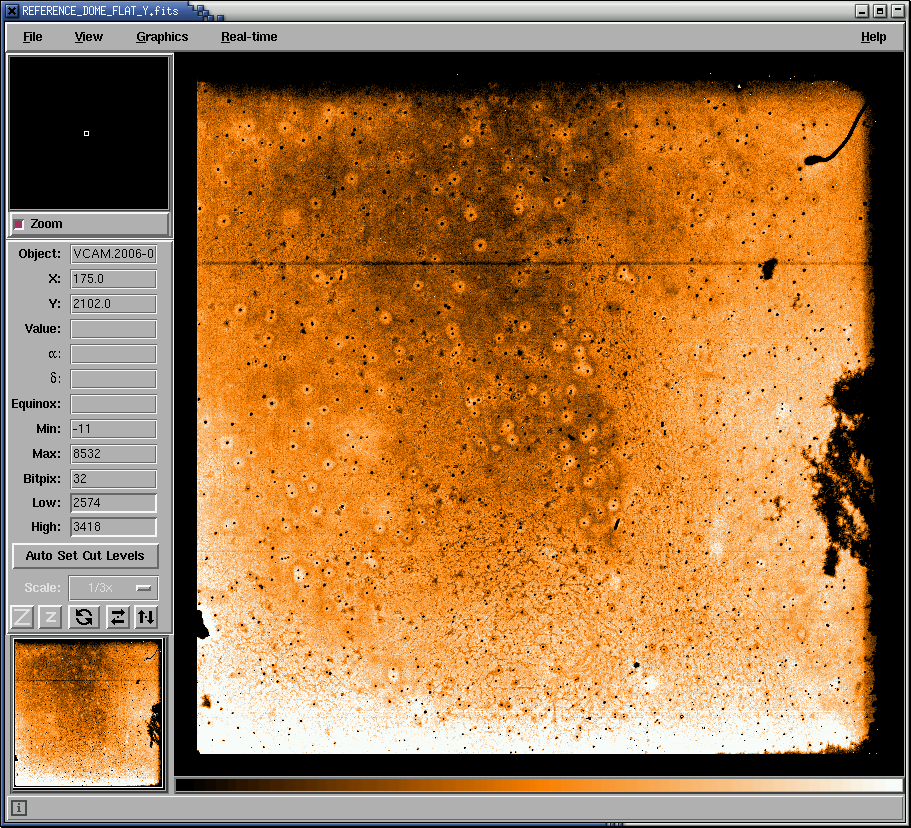Click the small z zoom-out icon
Screen dimensions: 911x828
(50, 617)
